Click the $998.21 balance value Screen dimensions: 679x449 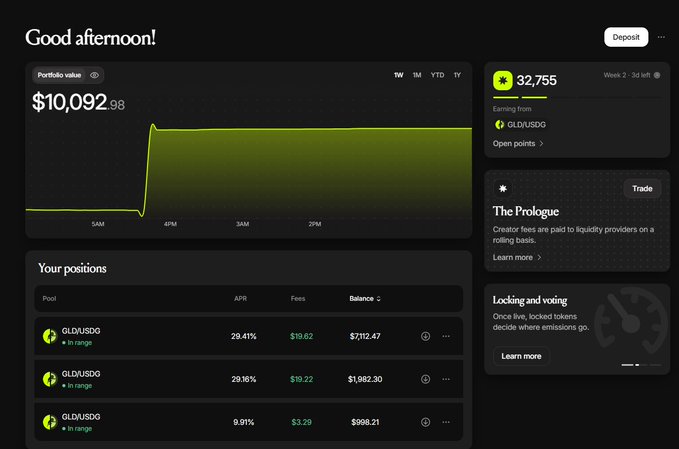pos(365,422)
